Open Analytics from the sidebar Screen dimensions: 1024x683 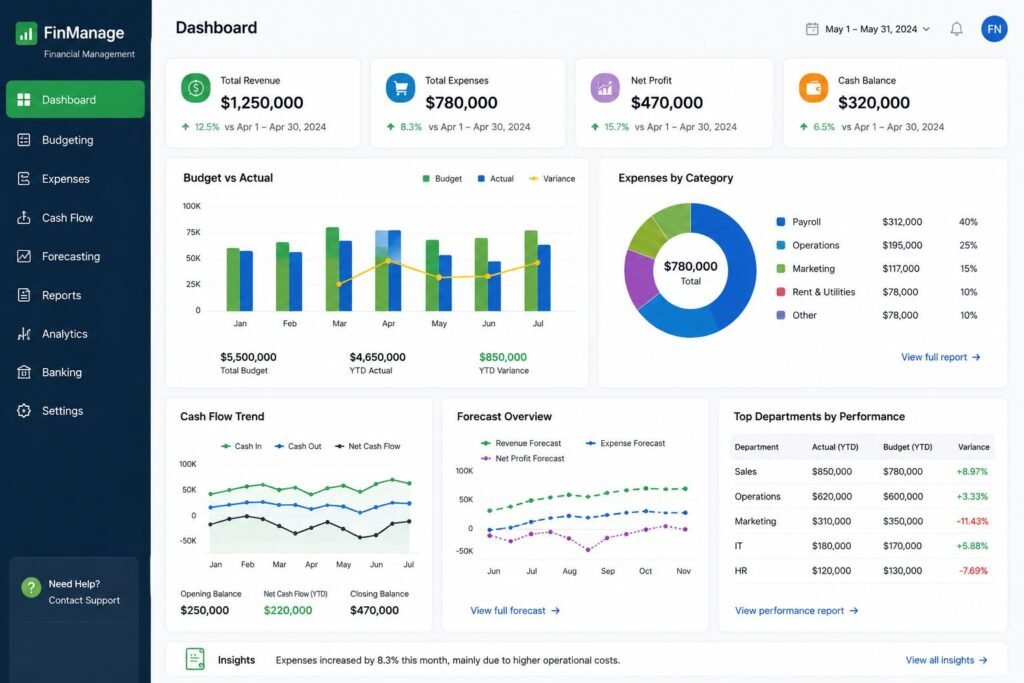[75, 334]
